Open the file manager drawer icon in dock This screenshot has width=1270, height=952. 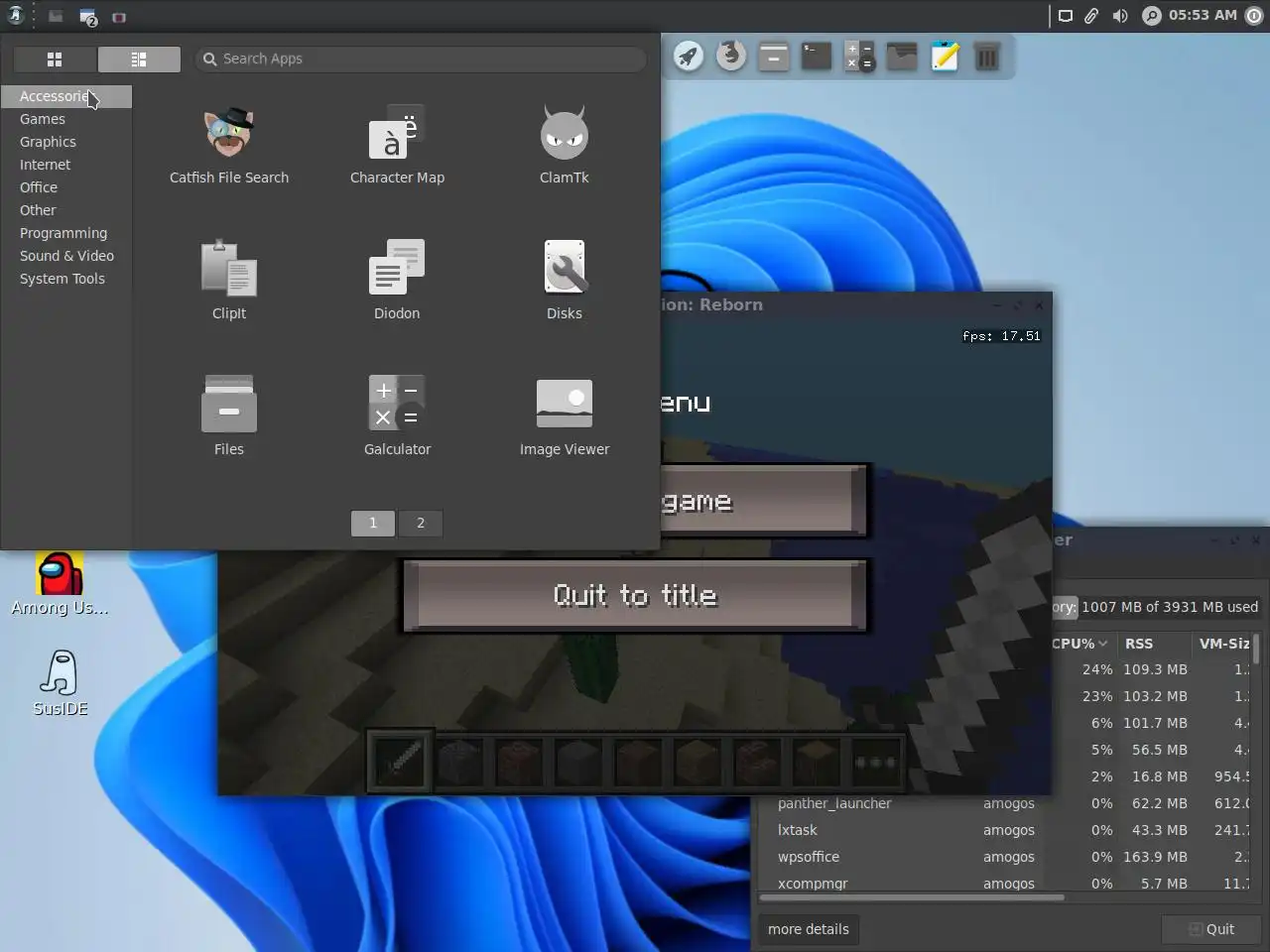tap(774, 57)
